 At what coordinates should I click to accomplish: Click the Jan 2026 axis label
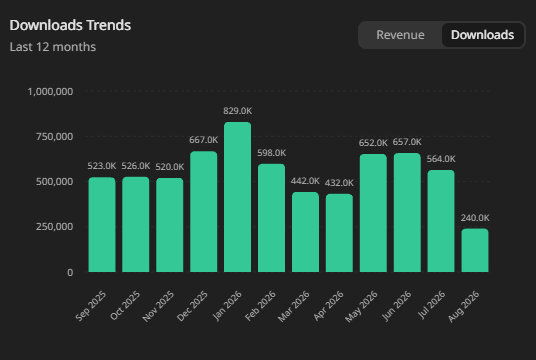[x=227, y=306]
